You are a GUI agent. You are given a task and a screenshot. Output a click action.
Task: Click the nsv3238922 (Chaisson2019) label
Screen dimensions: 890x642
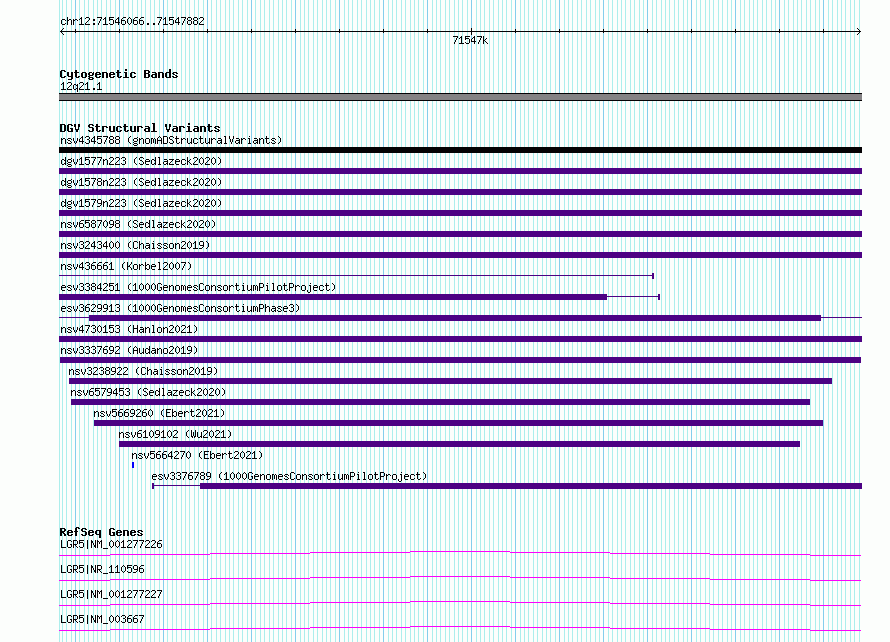coord(143,371)
